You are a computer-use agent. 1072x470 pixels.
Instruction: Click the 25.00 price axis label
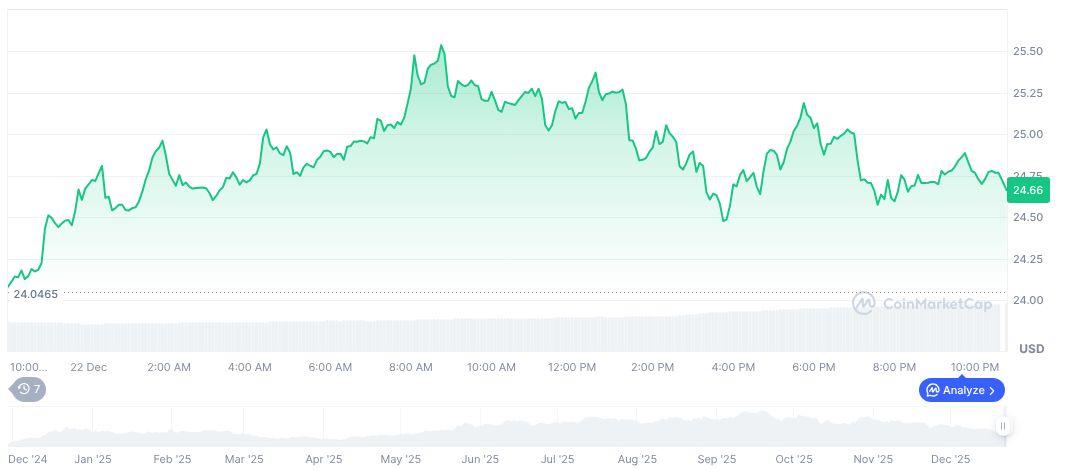(1028, 134)
